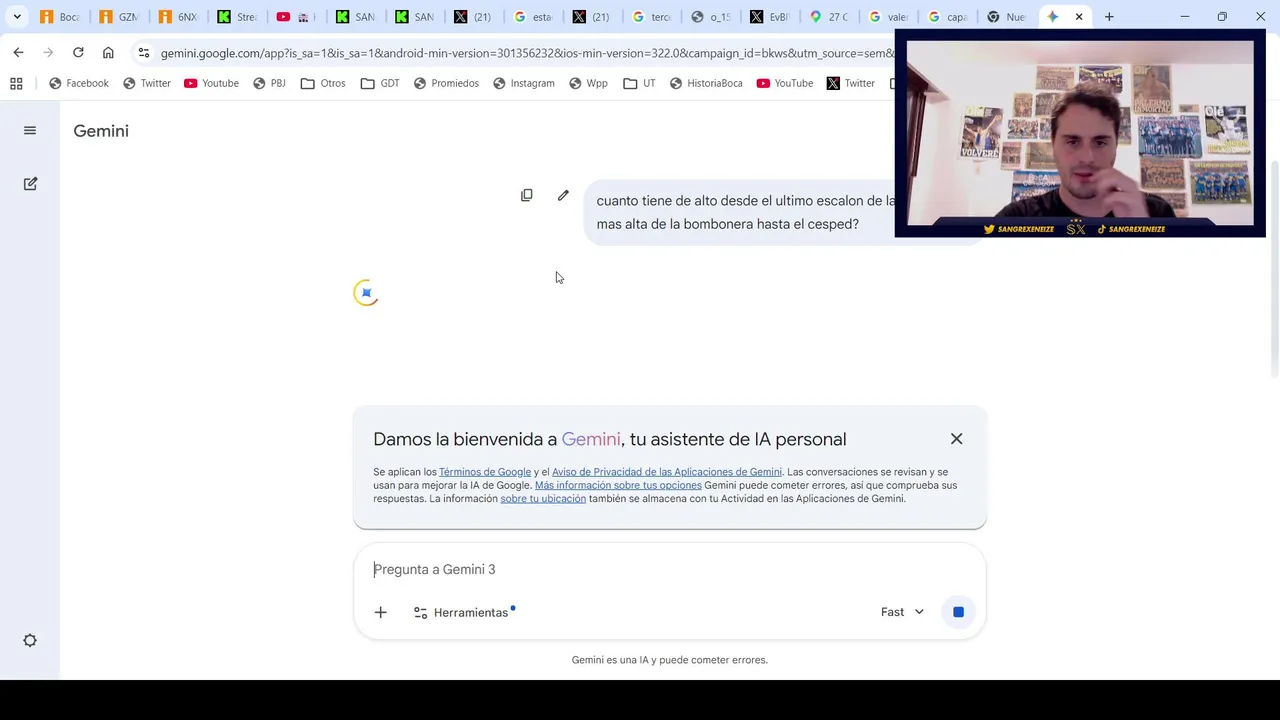Open the apps grid icon in bookmarks bar

tap(16, 83)
